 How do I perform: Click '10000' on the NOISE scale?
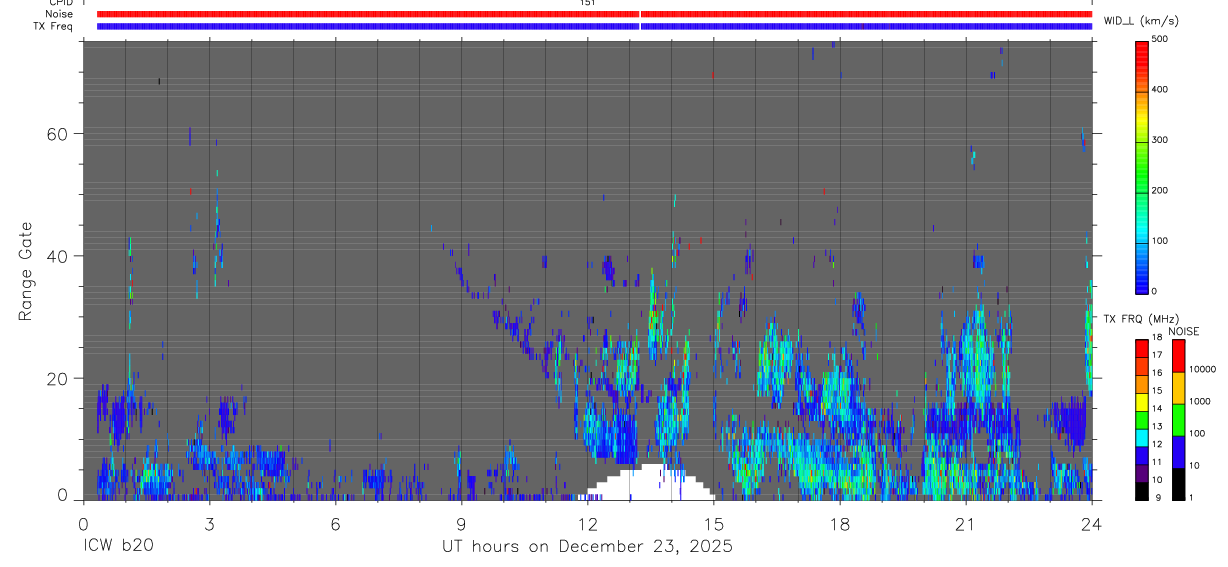1203,369
